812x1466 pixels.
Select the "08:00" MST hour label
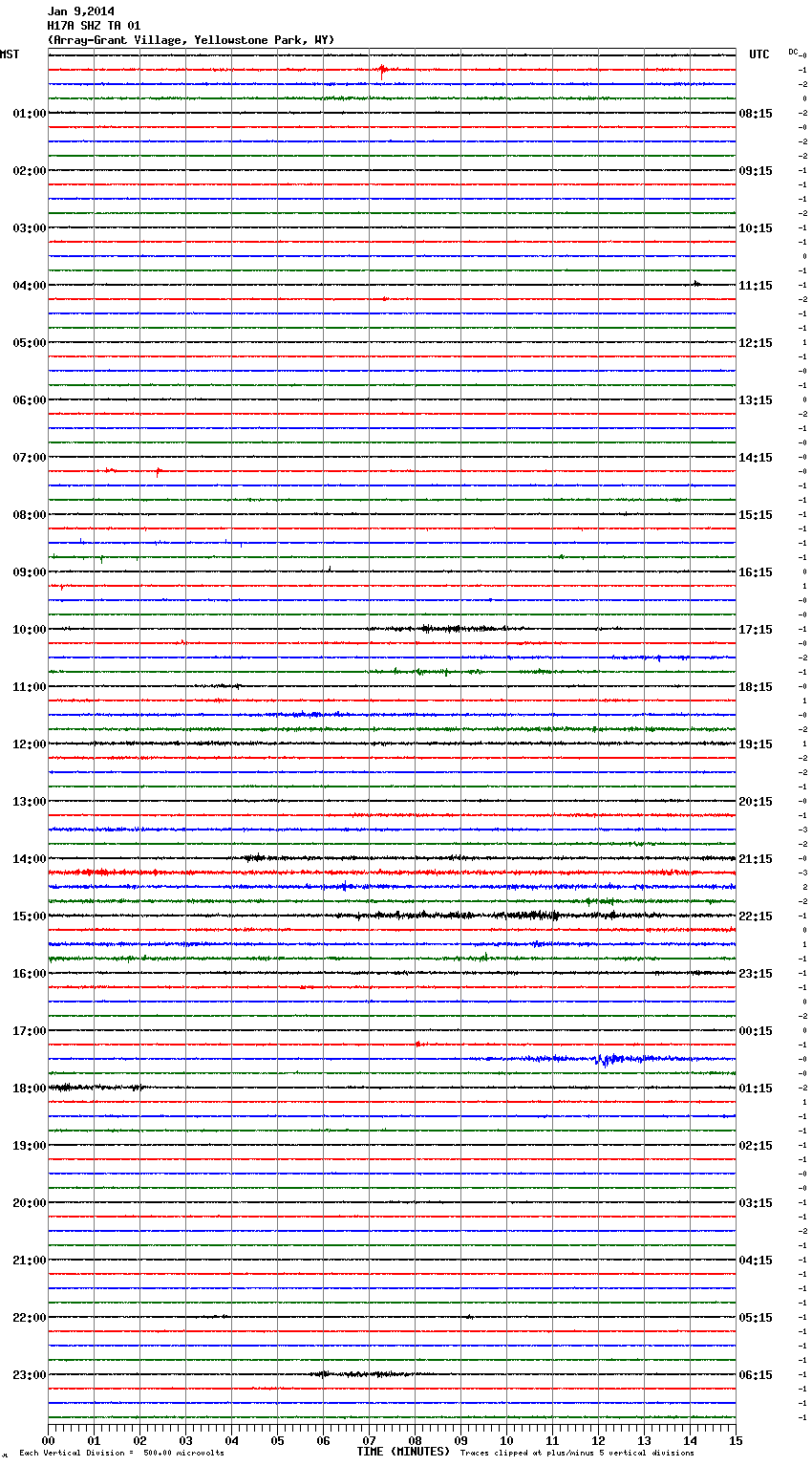(x=30, y=515)
